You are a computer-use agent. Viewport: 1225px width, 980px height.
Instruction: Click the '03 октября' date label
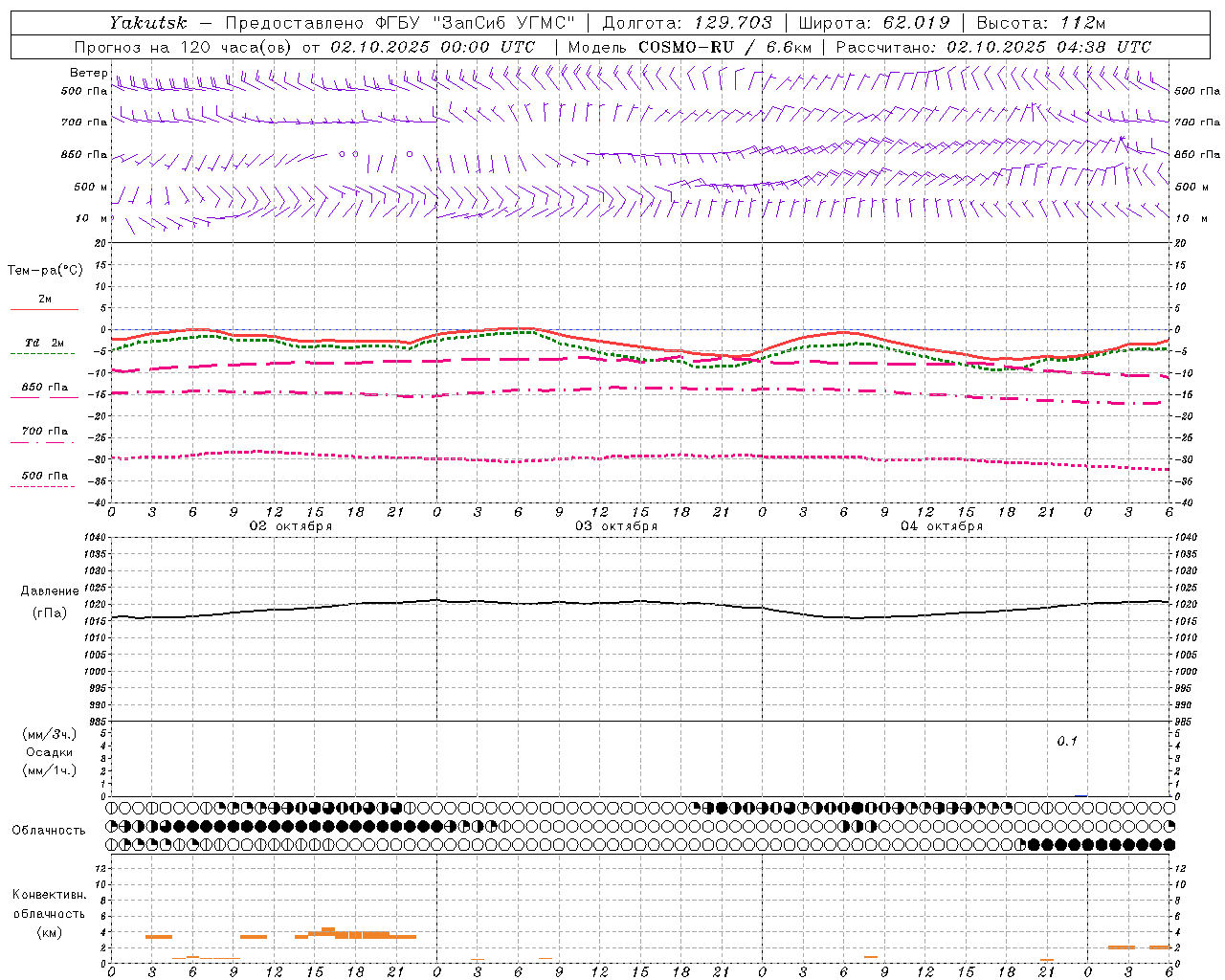click(616, 526)
